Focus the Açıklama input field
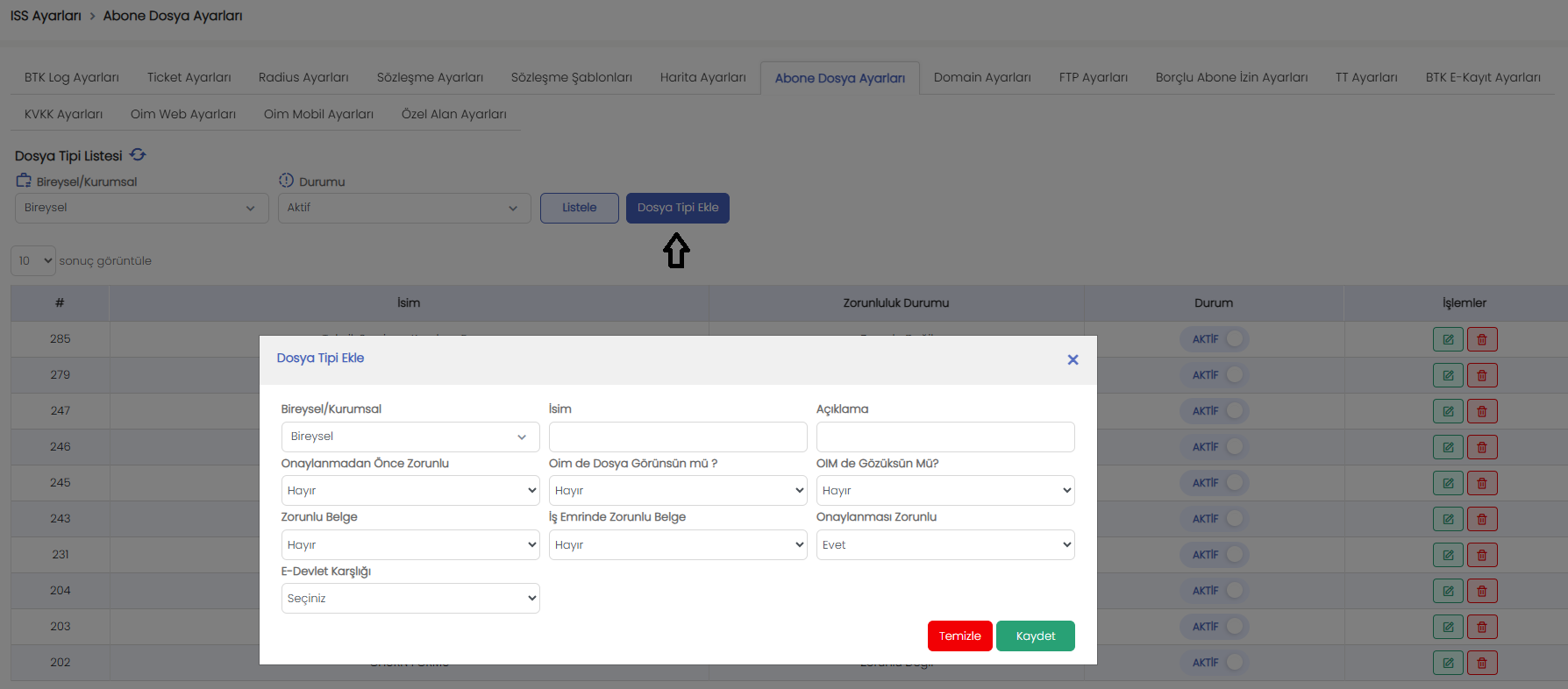The height and width of the screenshot is (689, 1568). (x=945, y=437)
